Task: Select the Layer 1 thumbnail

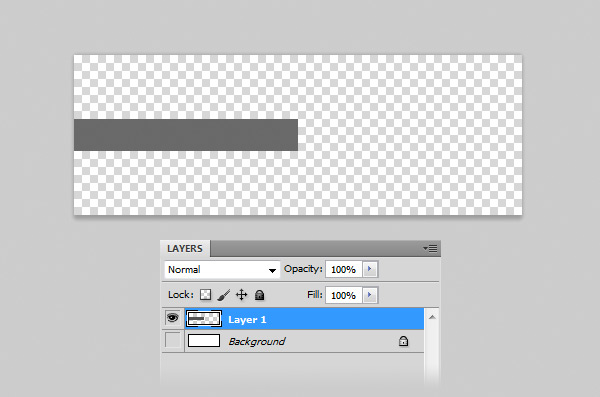Action: pos(204,319)
